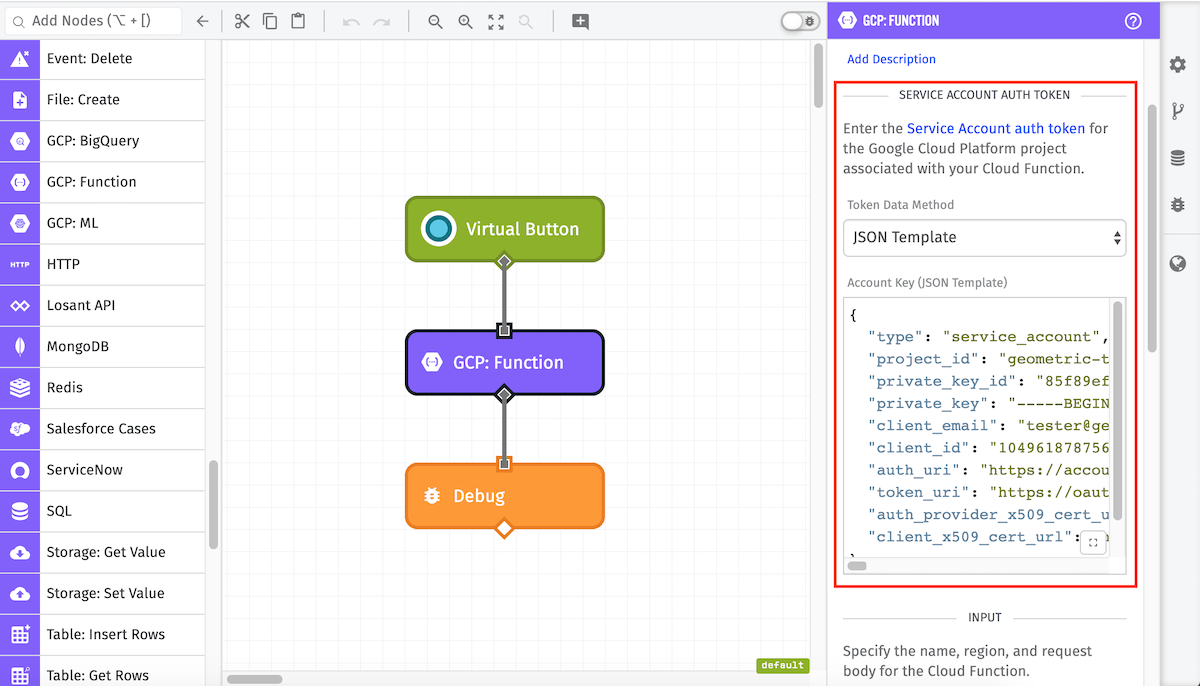Click the JSON editor horizontal scrollbar
This screenshot has height=686, width=1200.
(857, 566)
